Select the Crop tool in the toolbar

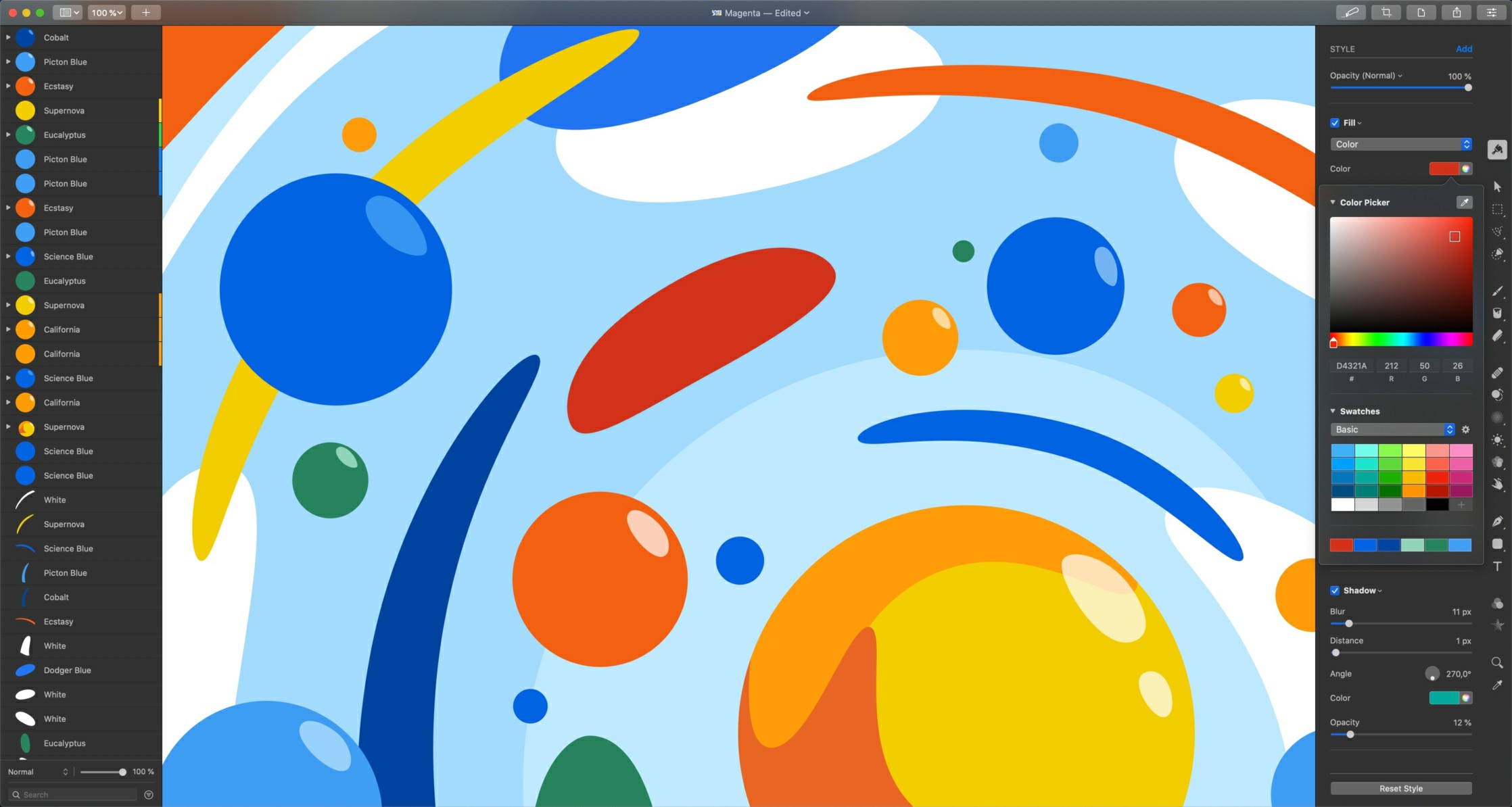(1386, 12)
